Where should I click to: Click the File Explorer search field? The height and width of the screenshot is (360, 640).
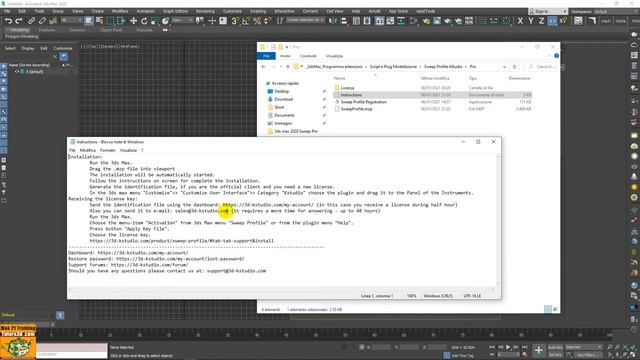541,67
